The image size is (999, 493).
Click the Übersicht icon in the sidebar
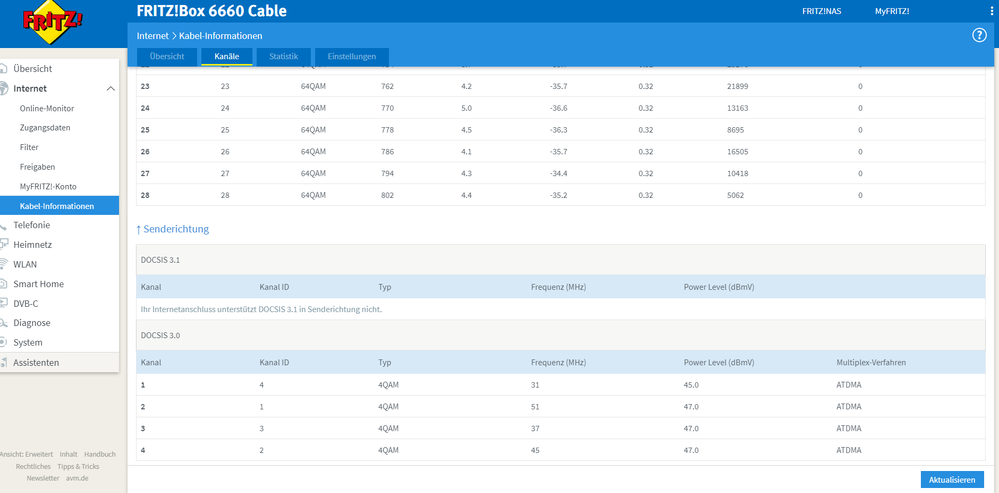point(5,69)
